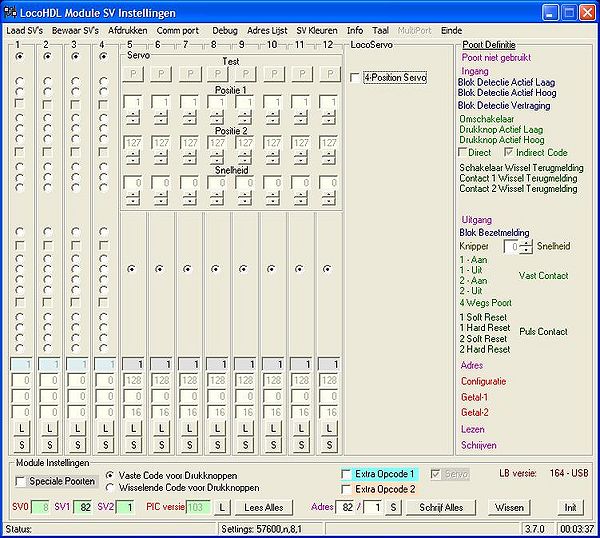Screen dimensions: 600x538
Task: Click the S write button for port 1
Action: coord(21,445)
